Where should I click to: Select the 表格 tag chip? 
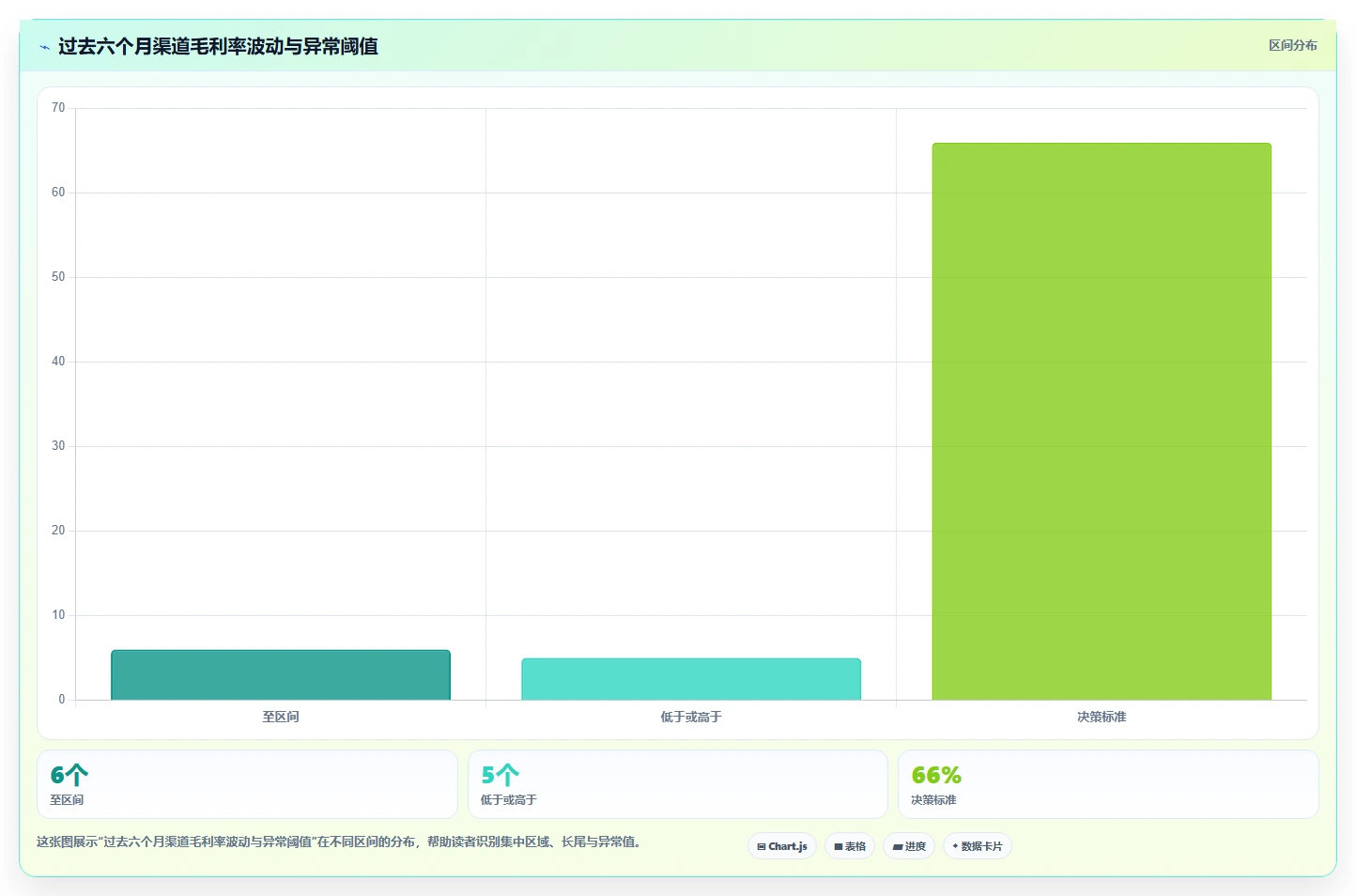click(x=850, y=846)
